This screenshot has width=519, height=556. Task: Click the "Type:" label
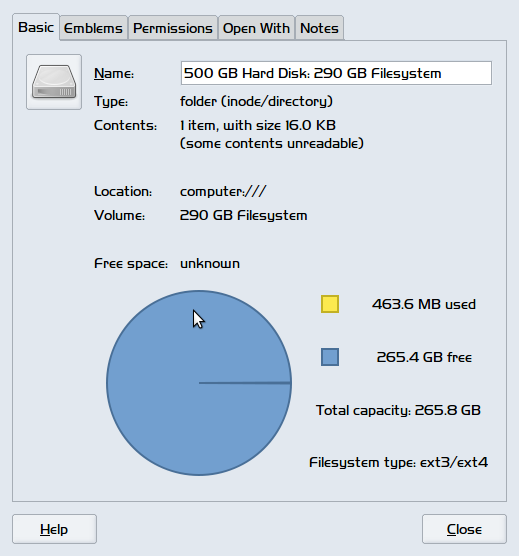coord(111,101)
